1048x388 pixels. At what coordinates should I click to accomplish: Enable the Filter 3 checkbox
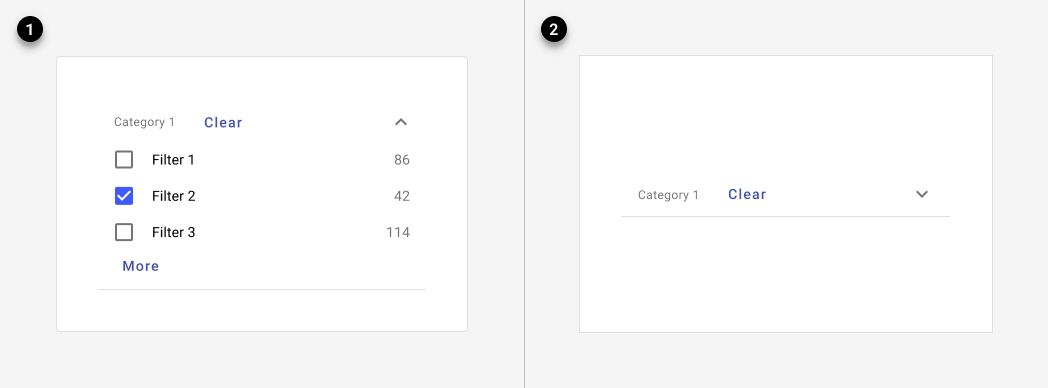click(x=124, y=232)
